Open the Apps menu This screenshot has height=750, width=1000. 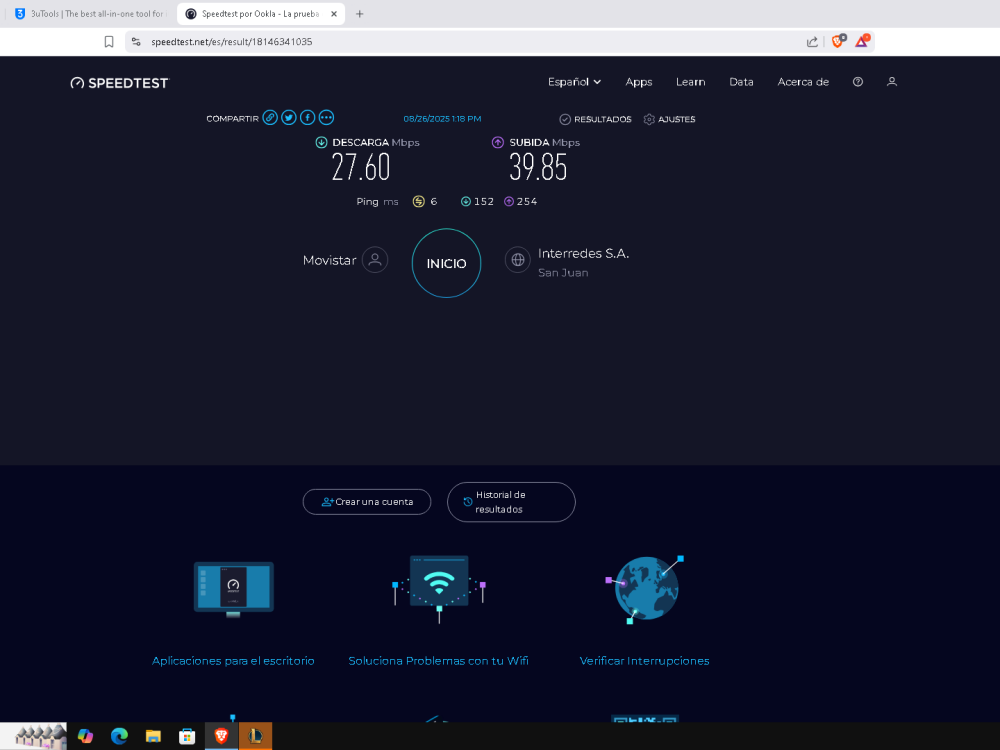tap(638, 82)
